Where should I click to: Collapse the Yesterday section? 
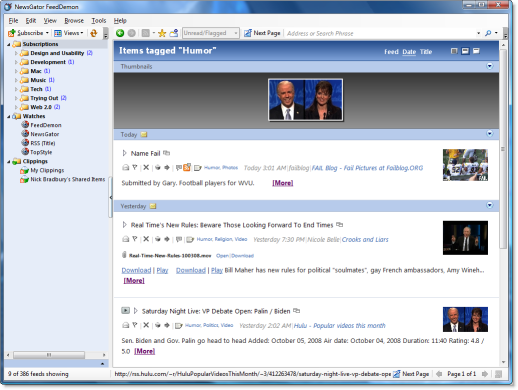tap(489, 205)
